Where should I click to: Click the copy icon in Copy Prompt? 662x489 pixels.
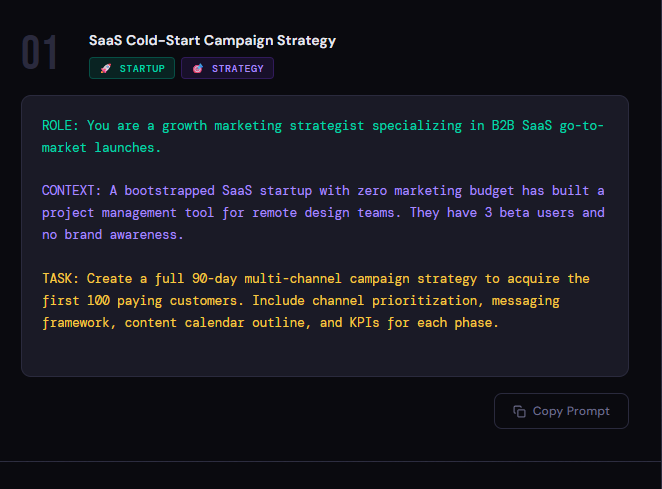[x=519, y=411]
